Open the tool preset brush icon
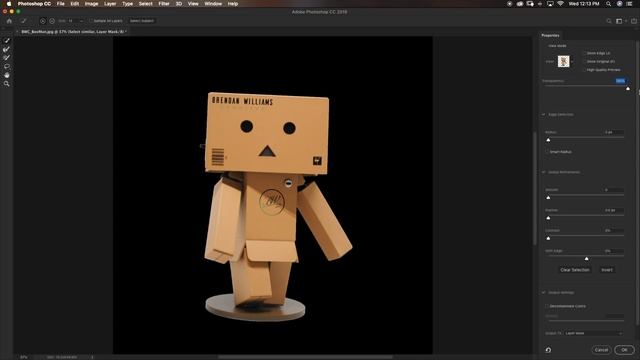 [x=24, y=21]
